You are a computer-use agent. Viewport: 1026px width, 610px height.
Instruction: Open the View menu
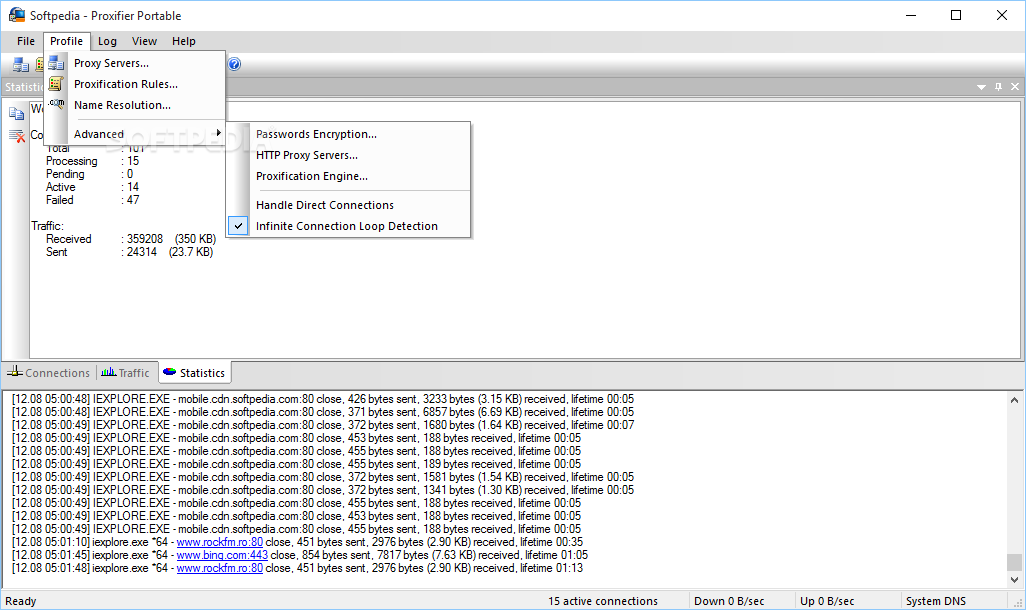(144, 41)
